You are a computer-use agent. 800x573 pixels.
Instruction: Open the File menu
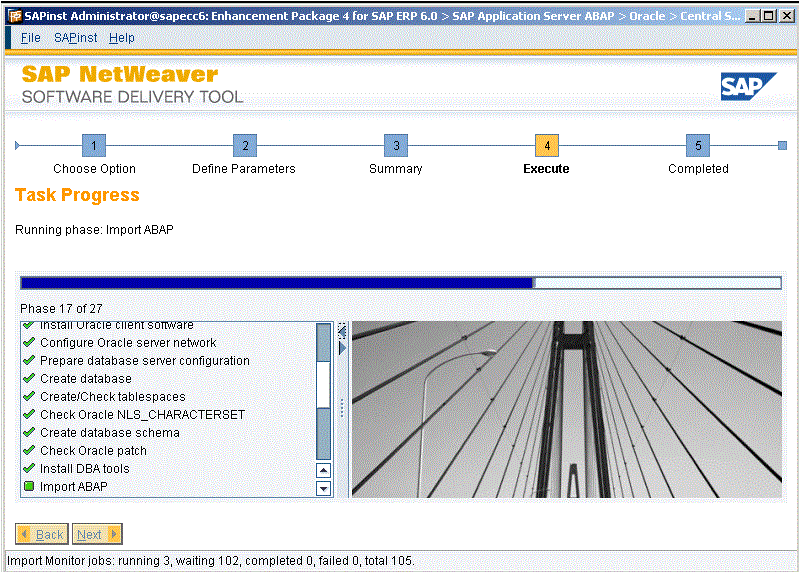pos(31,38)
